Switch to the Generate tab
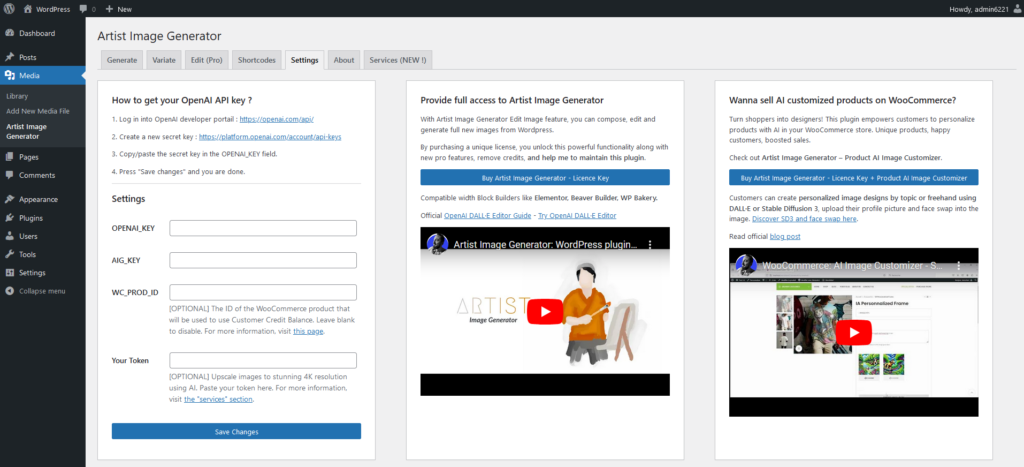The width and height of the screenshot is (1024, 467). pos(121,60)
